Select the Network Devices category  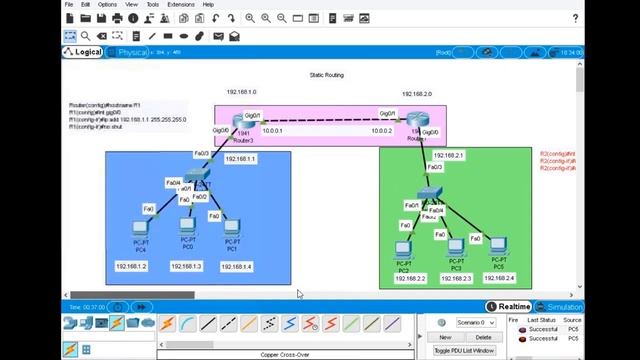[x=70, y=323]
